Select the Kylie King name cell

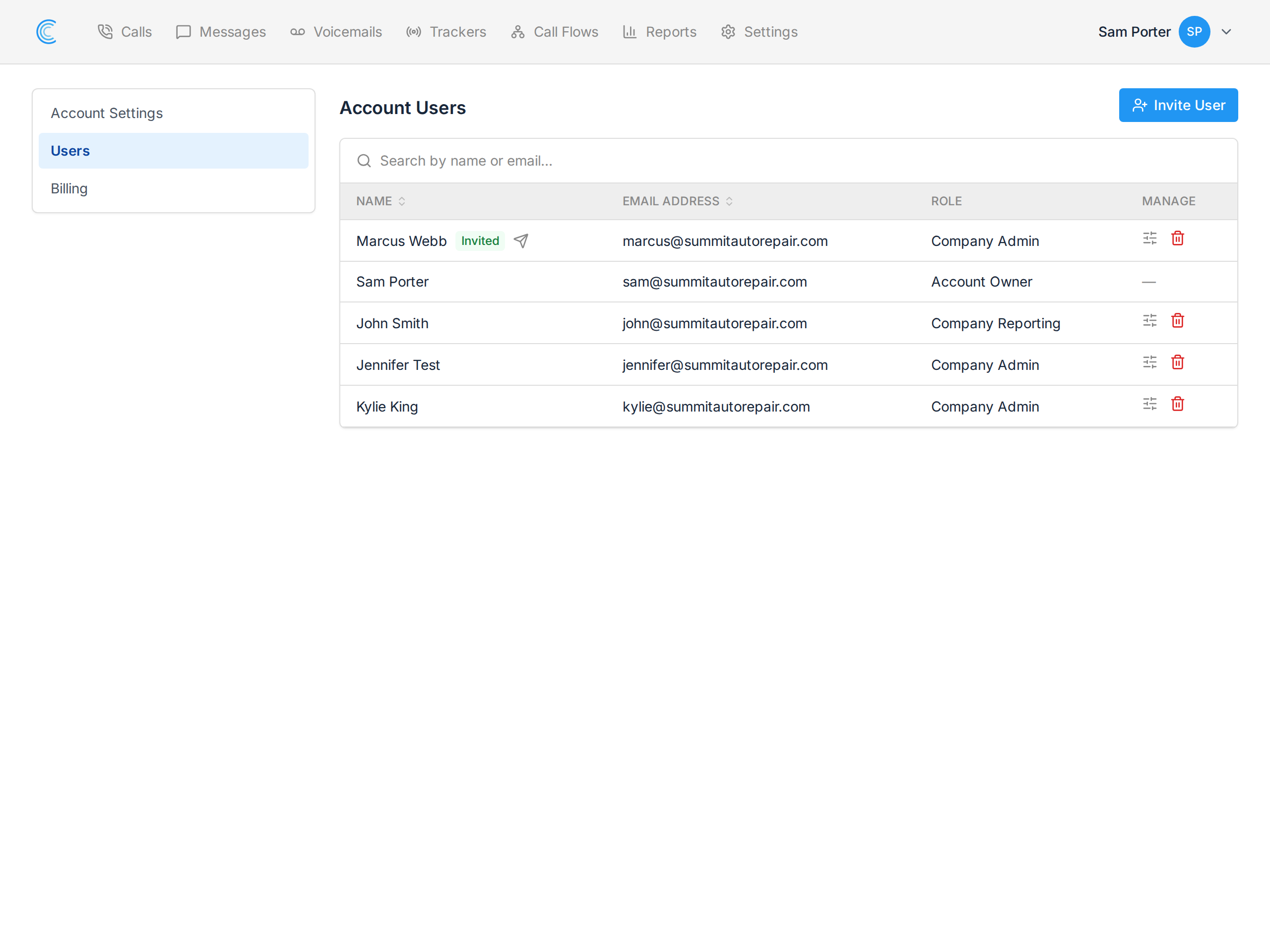[x=387, y=407]
